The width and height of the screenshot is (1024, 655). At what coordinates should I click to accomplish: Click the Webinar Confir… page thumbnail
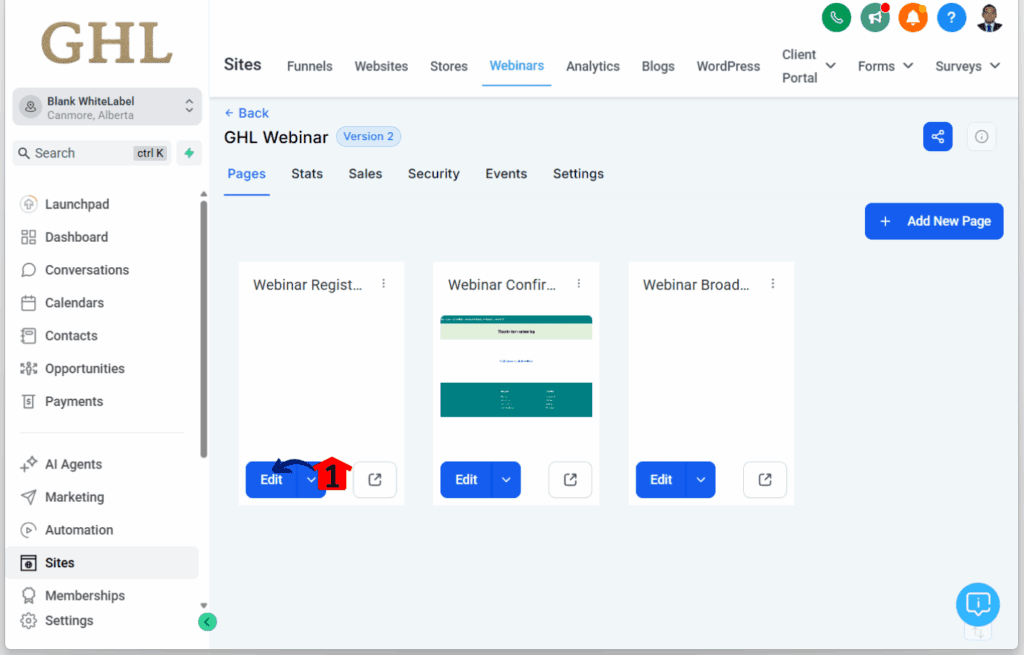click(516, 366)
